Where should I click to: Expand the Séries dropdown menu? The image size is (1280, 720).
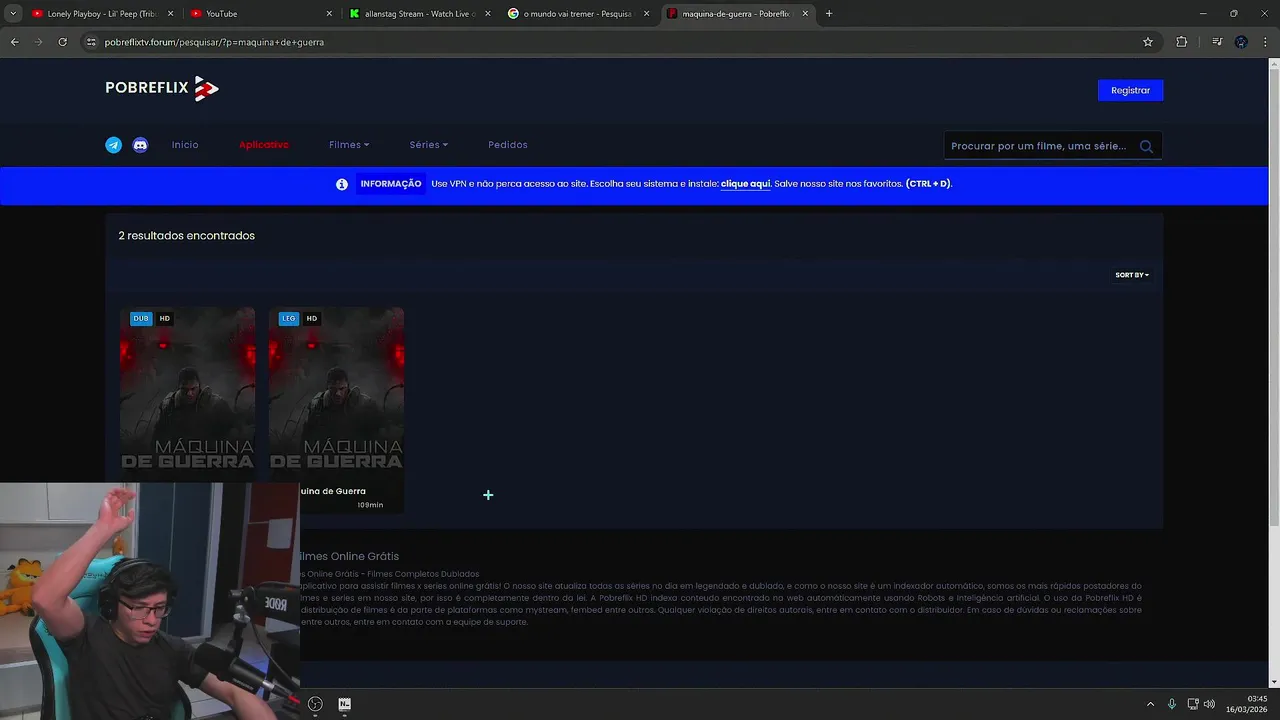(x=428, y=145)
